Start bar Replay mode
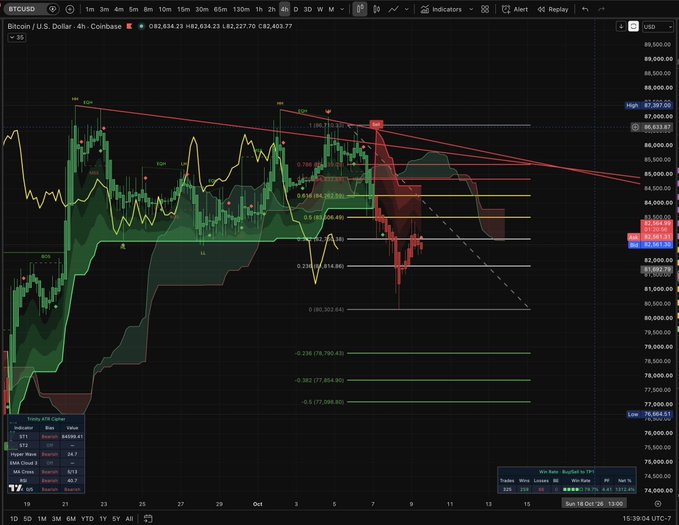679x525 pixels. click(x=553, y=9)
